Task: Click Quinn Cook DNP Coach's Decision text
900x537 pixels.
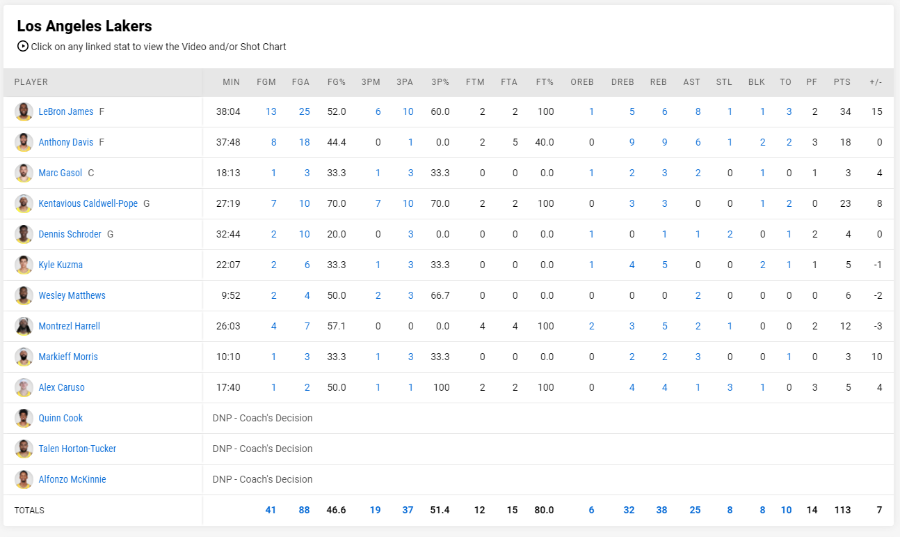Action: (x=262, y=418)
